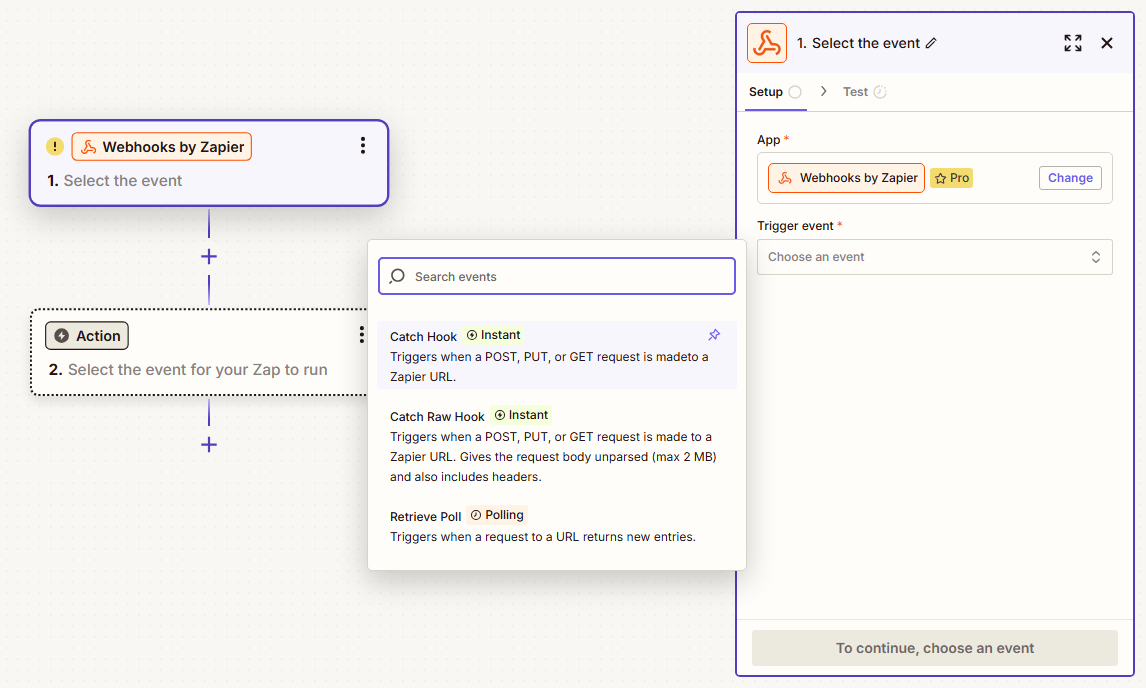Select the step 1 Select the event card
1146x688 pixels.
coord(209,163)
